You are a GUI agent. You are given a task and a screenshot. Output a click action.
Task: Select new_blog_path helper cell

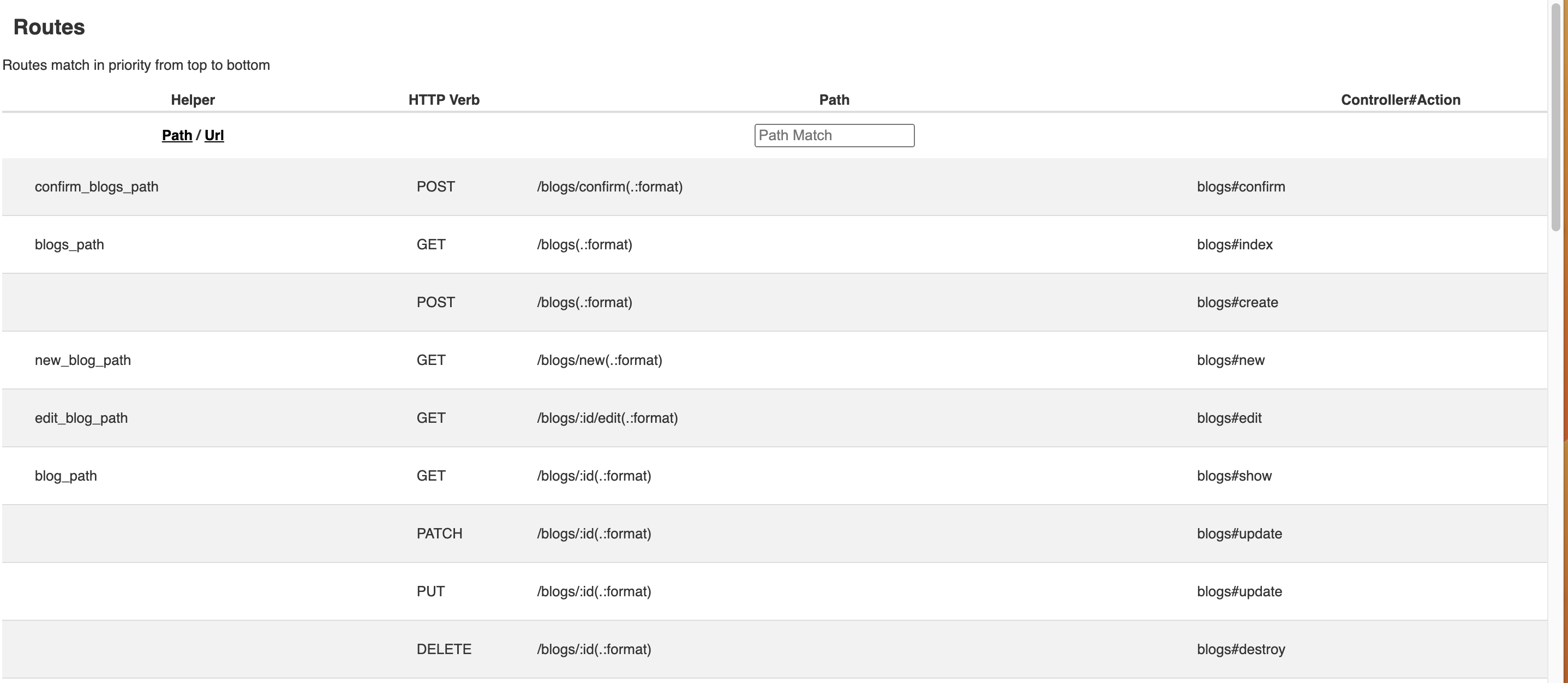tap(83, 361)
